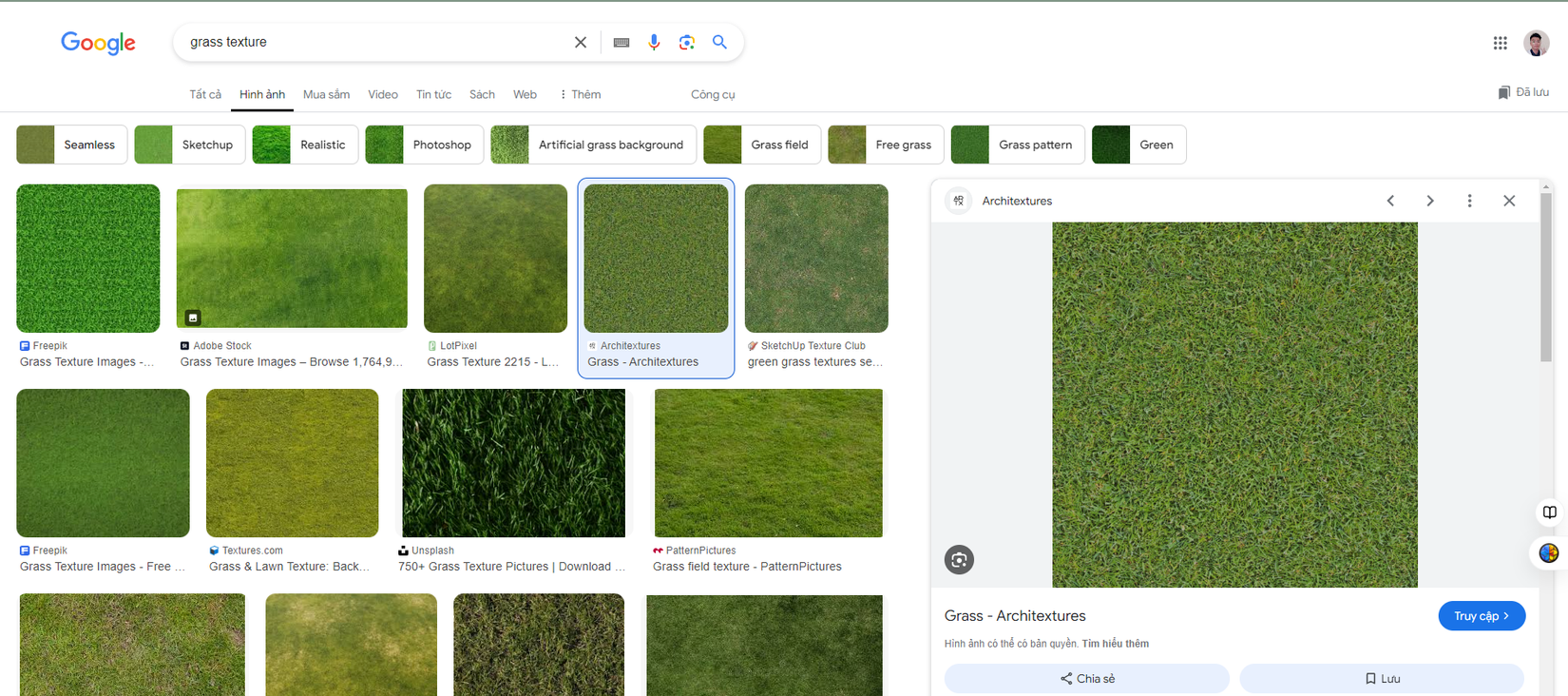Screen dimensions: 1568x696
Task: Open the Google apps grid
Action: 1500,43
